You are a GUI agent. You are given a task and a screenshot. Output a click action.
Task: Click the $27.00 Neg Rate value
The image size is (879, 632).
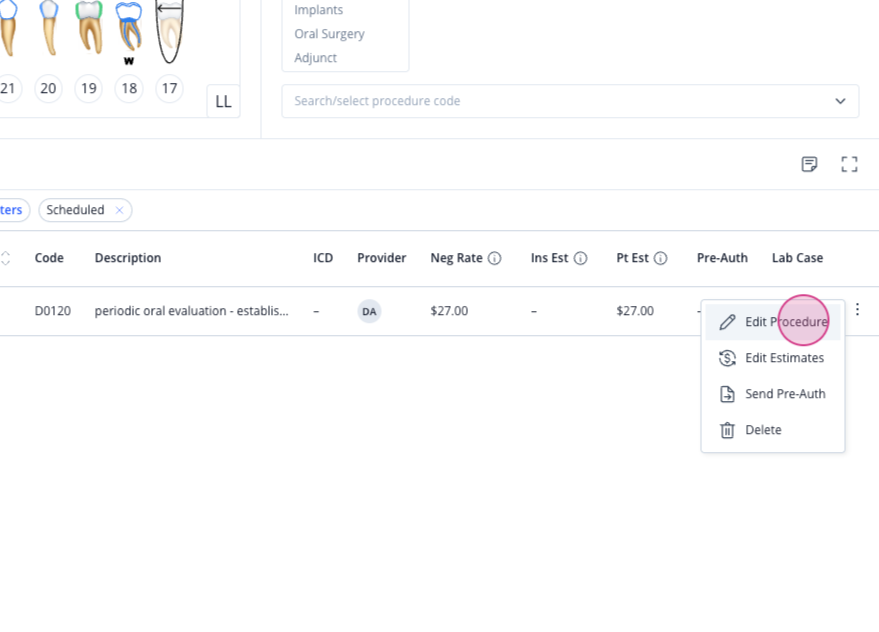point(449,311)
